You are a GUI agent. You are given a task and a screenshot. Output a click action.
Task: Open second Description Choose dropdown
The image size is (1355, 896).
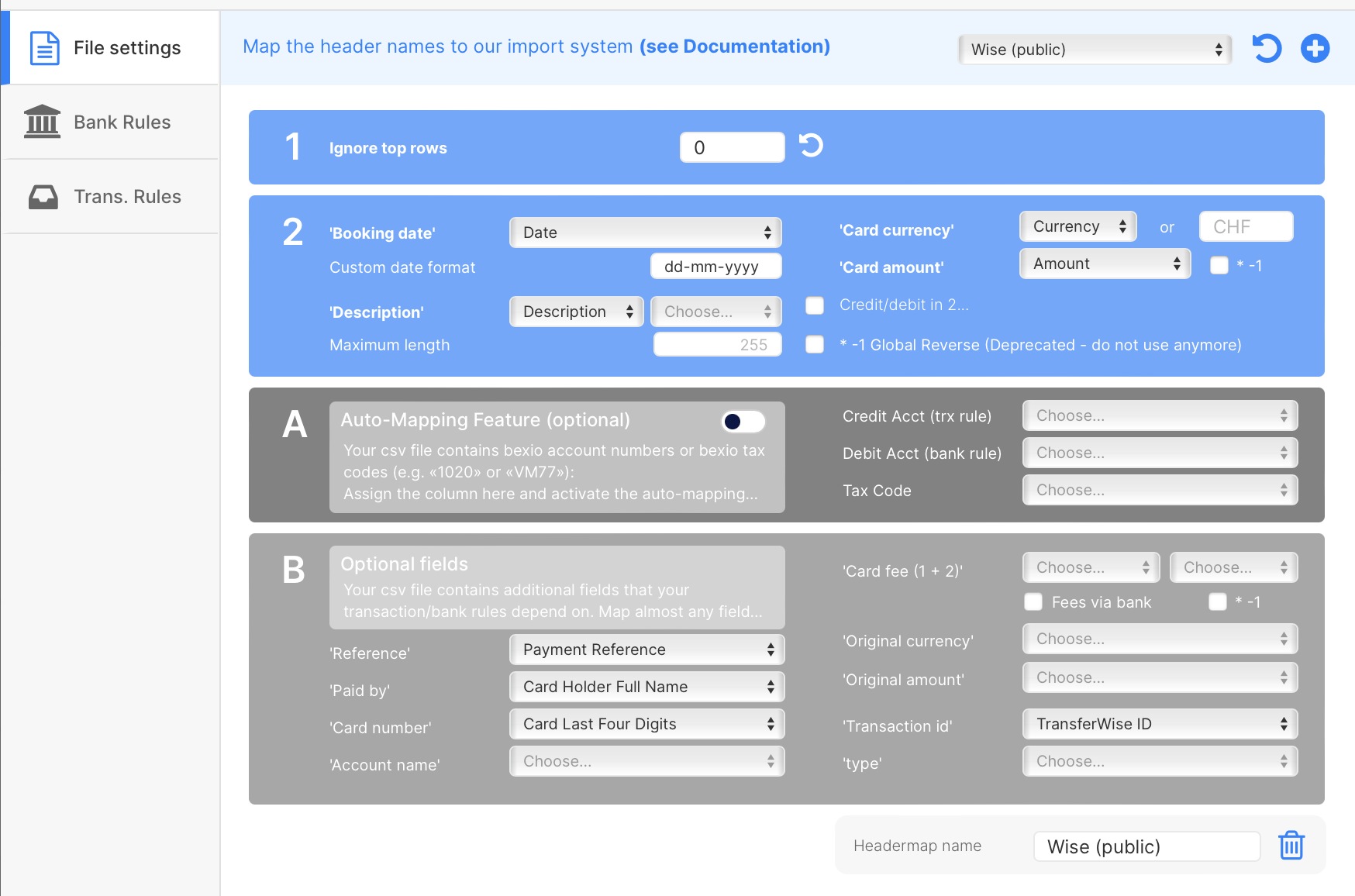pos(715,312)
